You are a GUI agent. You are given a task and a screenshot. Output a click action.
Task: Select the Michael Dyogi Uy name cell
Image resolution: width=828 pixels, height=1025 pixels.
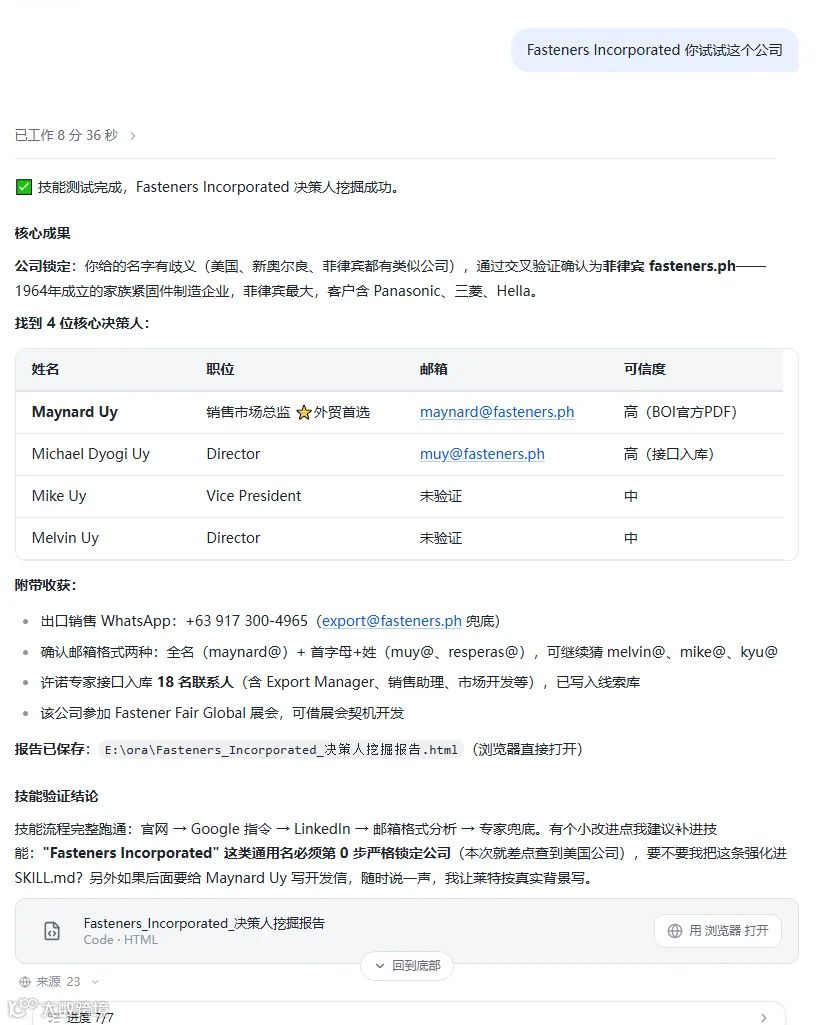tap(91, 454)
